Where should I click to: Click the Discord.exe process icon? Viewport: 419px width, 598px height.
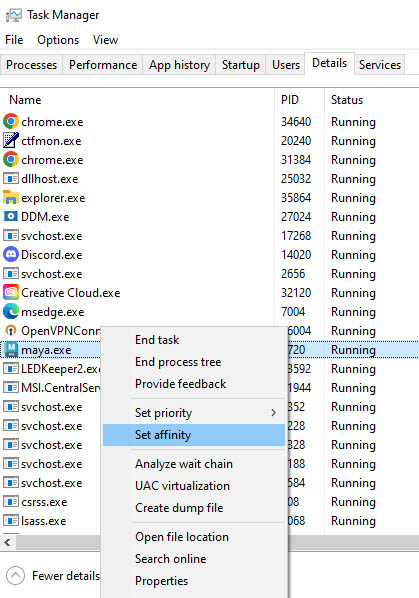tap(11, 254)
